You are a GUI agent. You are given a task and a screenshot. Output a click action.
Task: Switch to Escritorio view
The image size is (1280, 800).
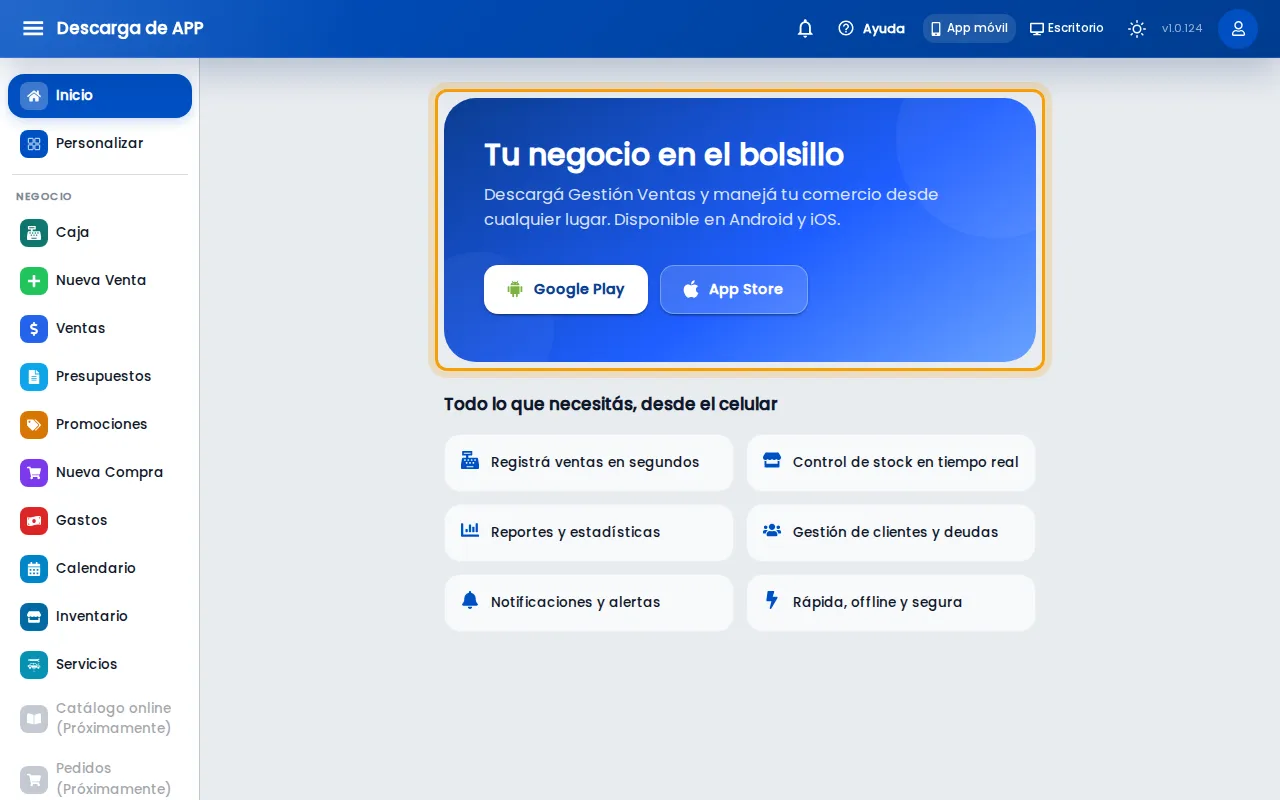click(1067, 28)
